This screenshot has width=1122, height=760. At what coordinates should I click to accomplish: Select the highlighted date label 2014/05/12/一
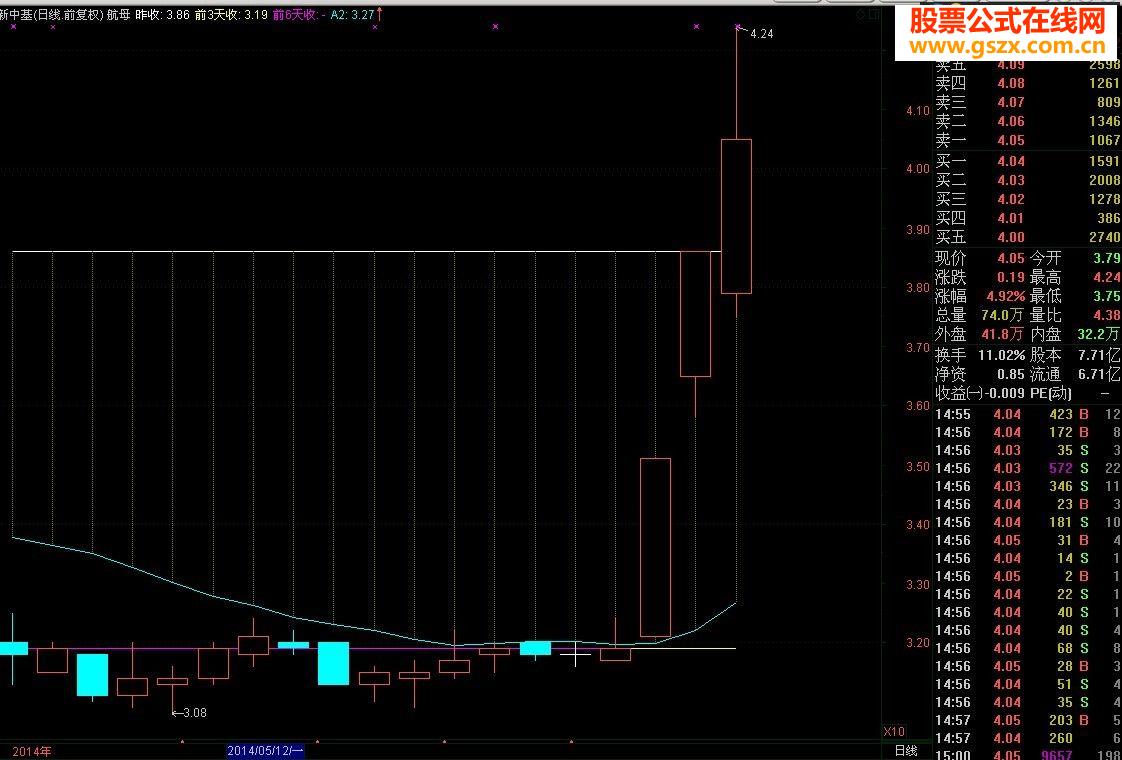pyautogui.click(x=265, y=751)
